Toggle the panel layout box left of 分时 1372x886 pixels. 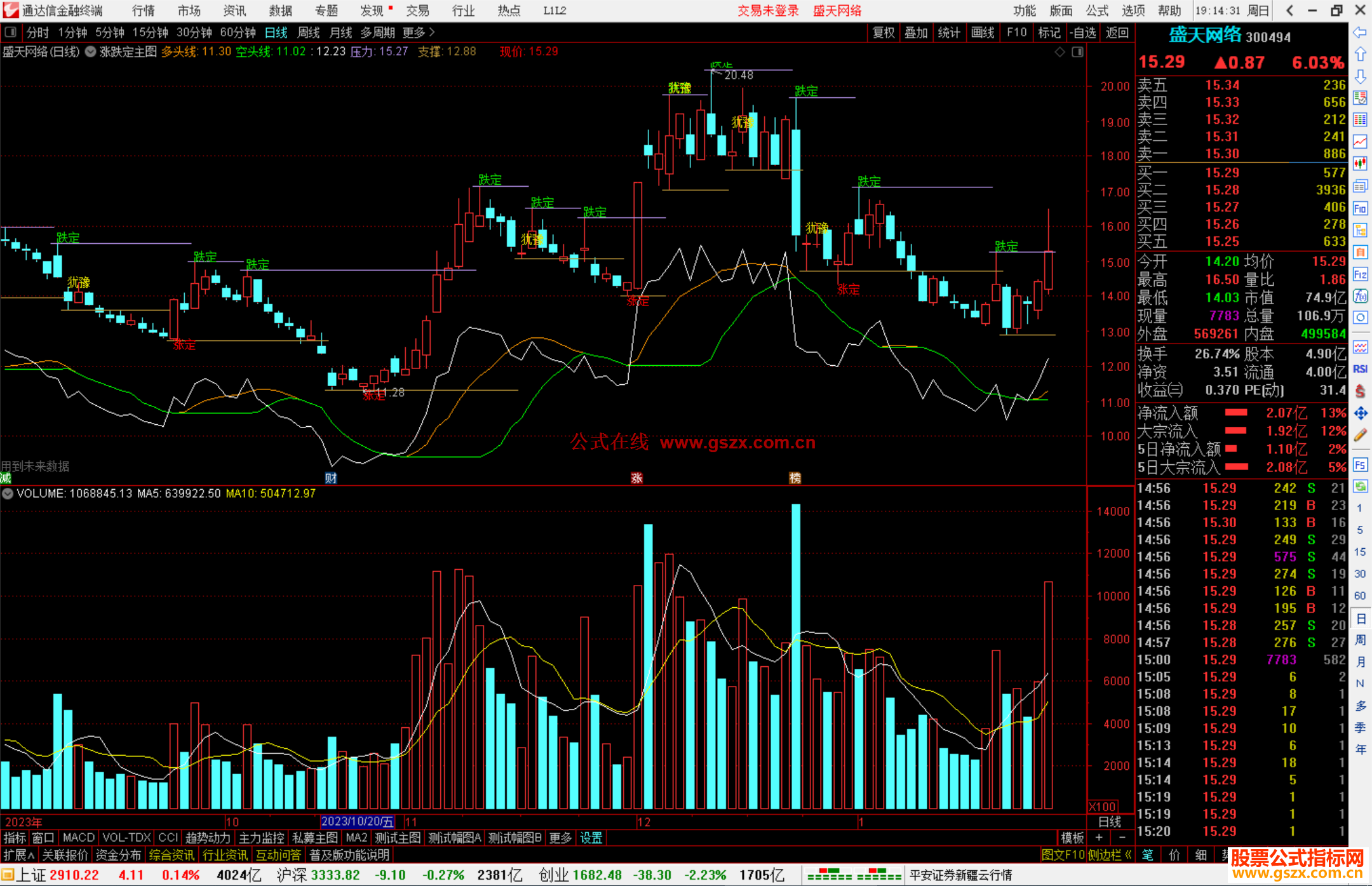click(11, 32)
